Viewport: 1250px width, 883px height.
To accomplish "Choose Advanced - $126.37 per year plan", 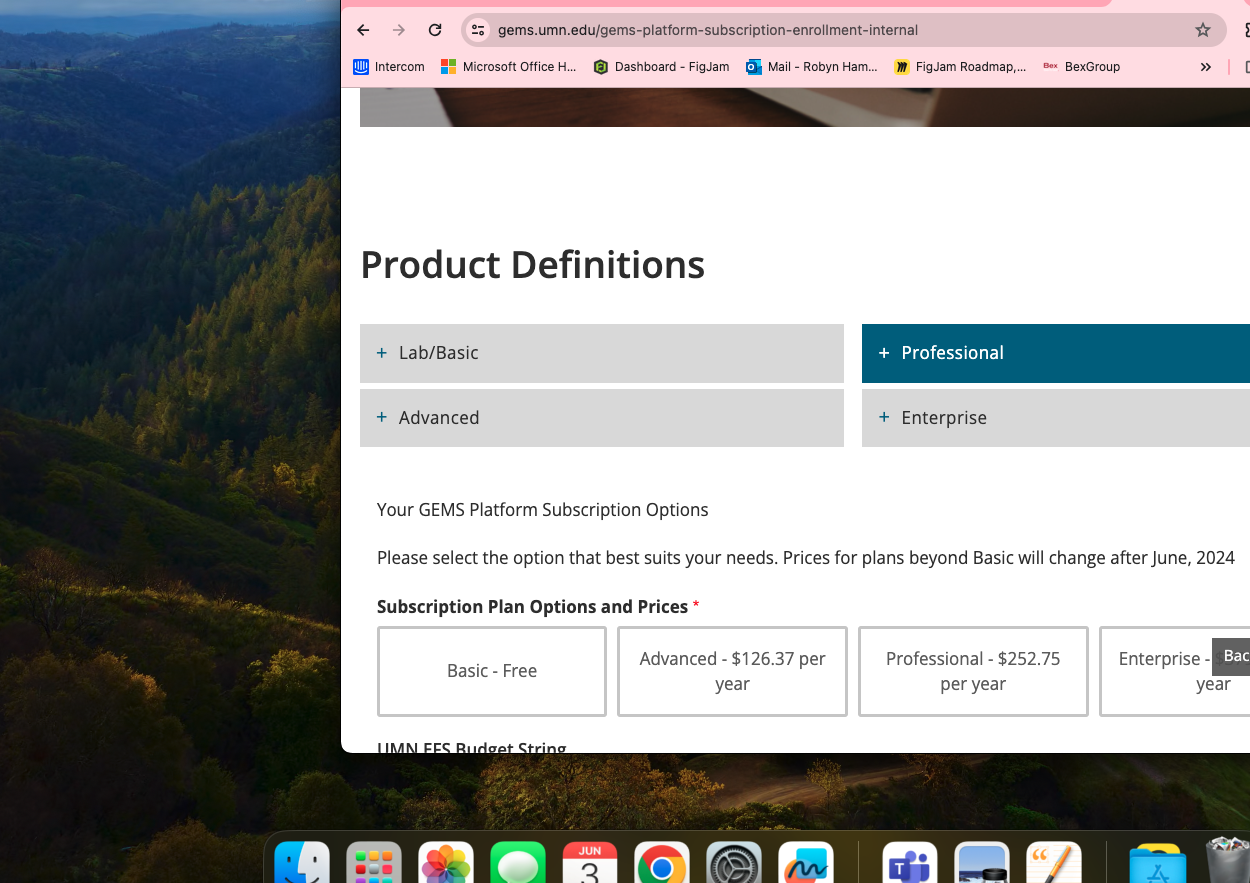I will 732,671.
